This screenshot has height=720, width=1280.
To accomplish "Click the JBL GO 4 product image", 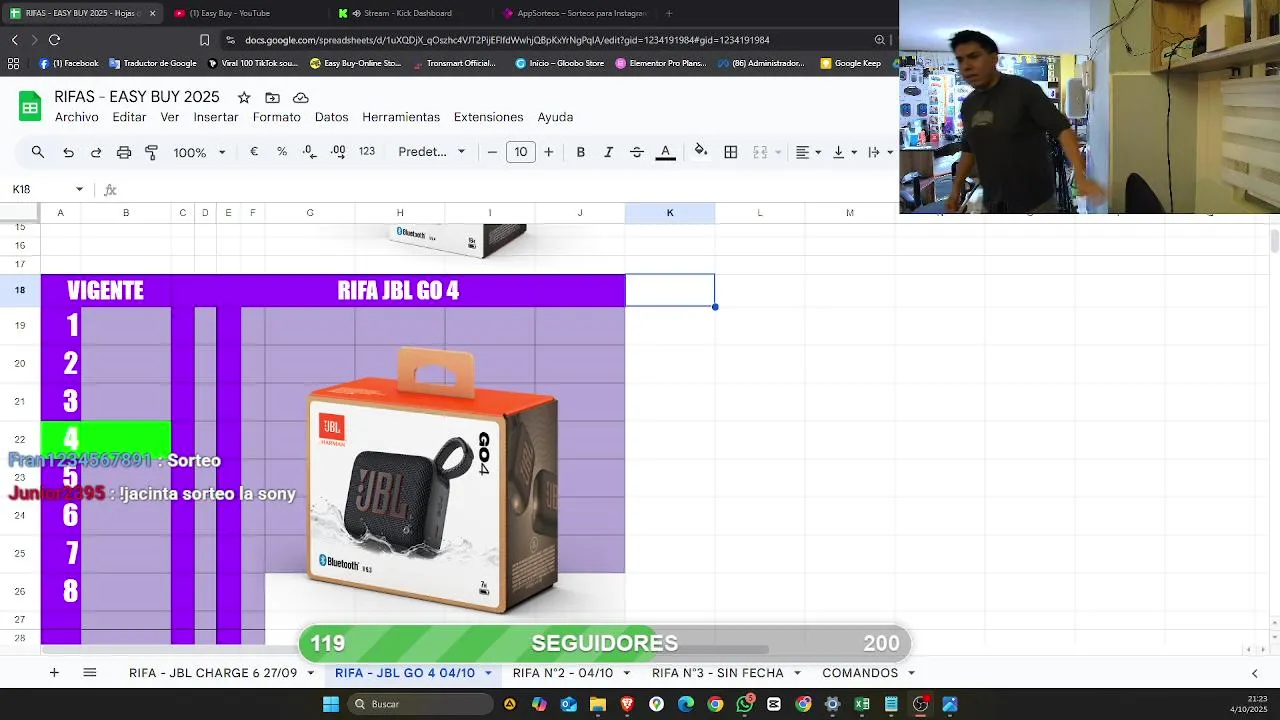I will point(433,480).
